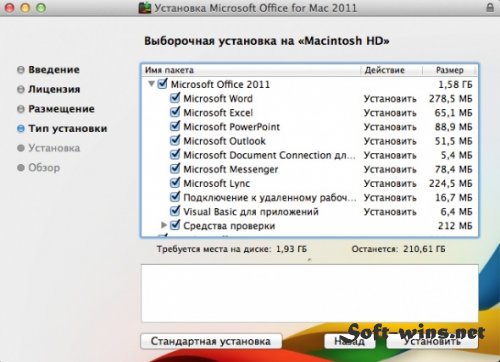Toggle the Средства проверки checkbox

point(175,225)
